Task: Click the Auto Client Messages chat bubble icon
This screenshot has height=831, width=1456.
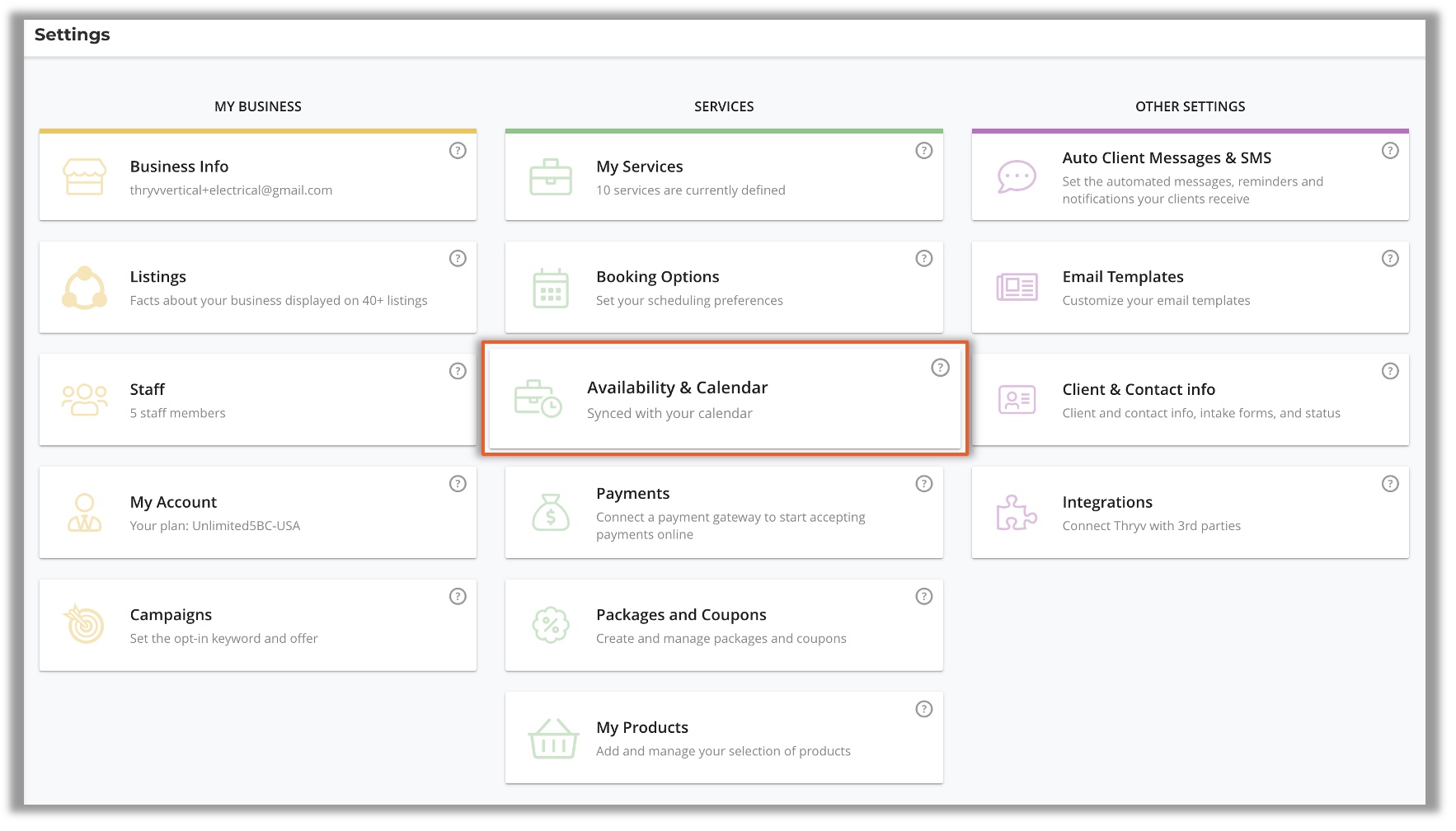Action: pos(1017,176)
